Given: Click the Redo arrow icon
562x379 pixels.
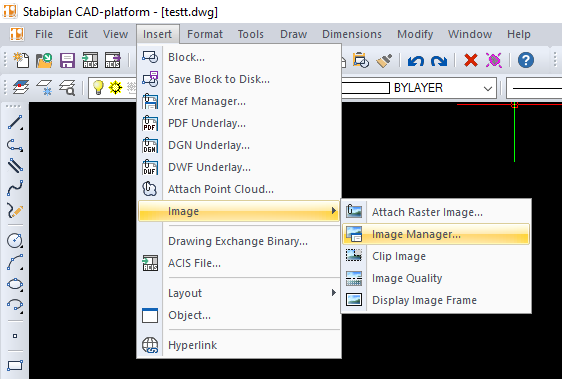Looking at the screenshot, I should click(x=439, y=61).
